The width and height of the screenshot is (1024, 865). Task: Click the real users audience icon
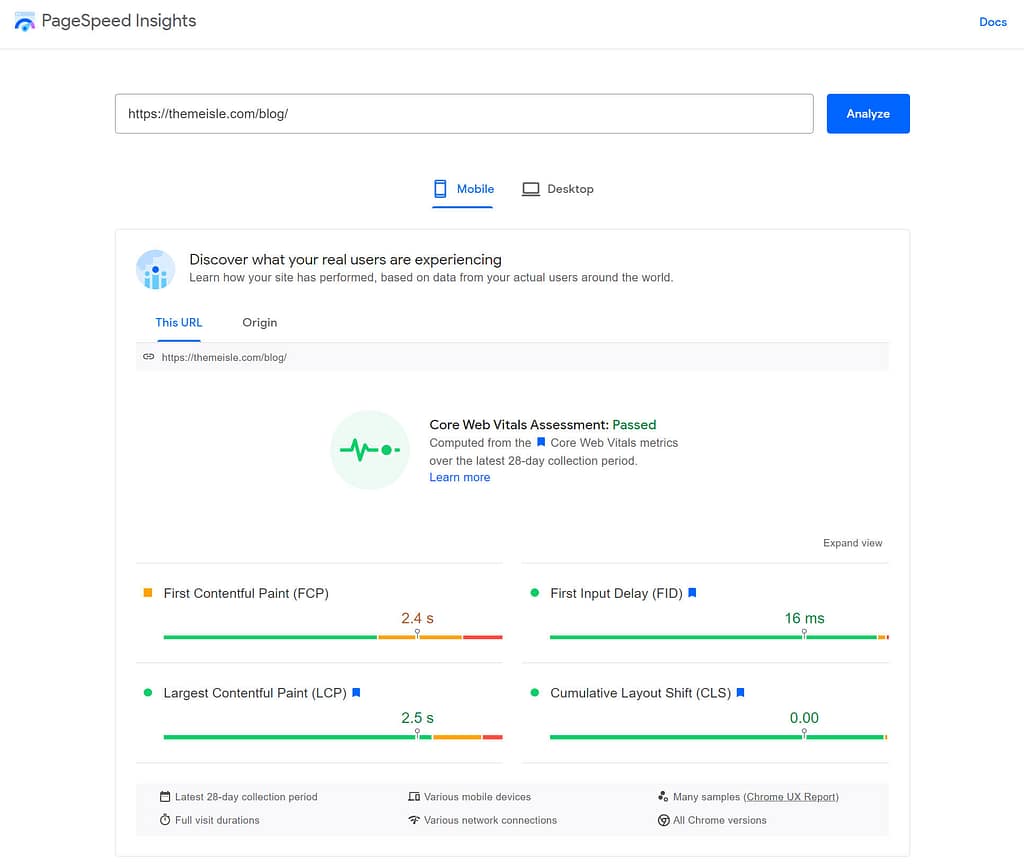(x=155, y=269)
